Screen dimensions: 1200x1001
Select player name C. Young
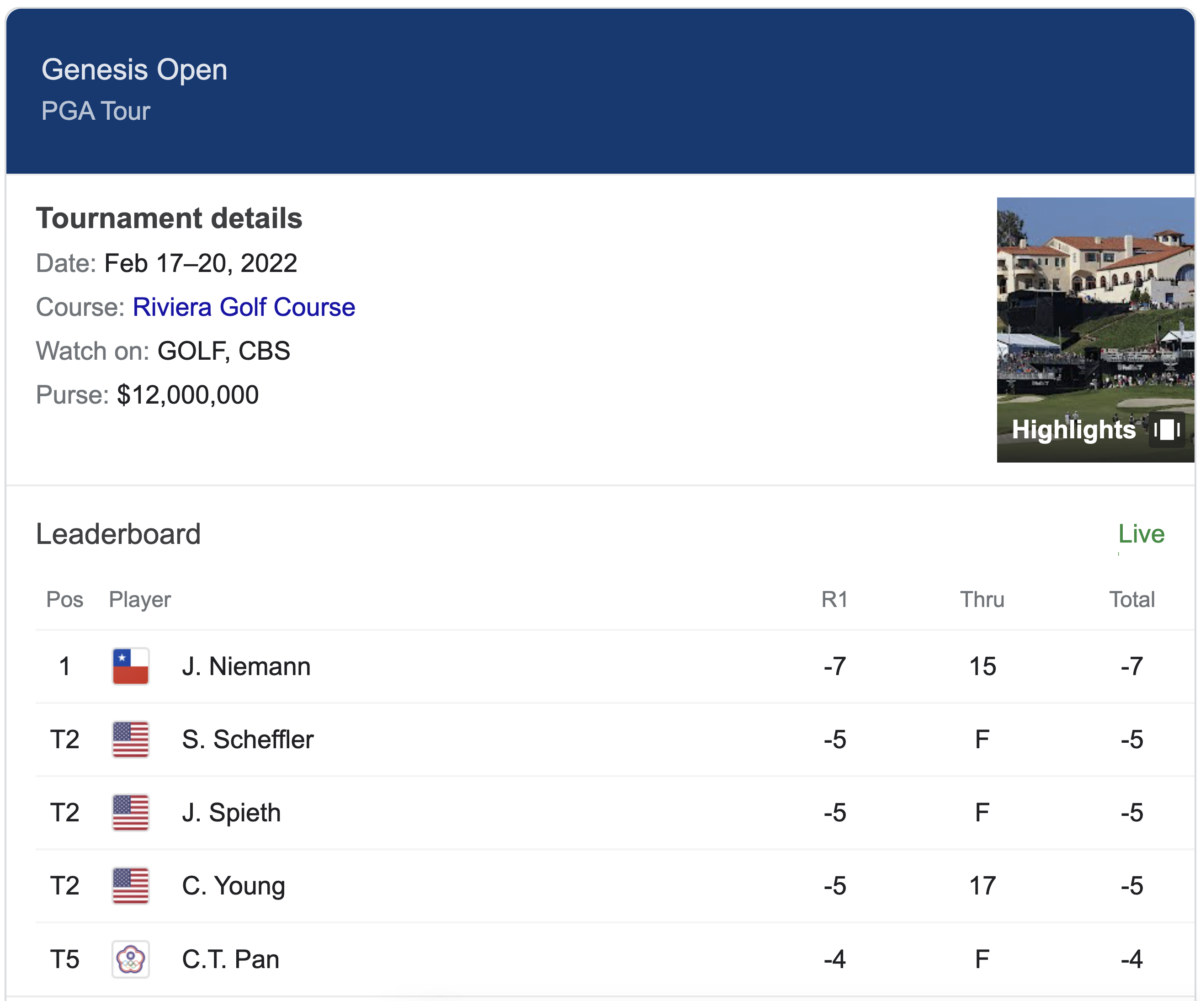click(x=233, y=886)
